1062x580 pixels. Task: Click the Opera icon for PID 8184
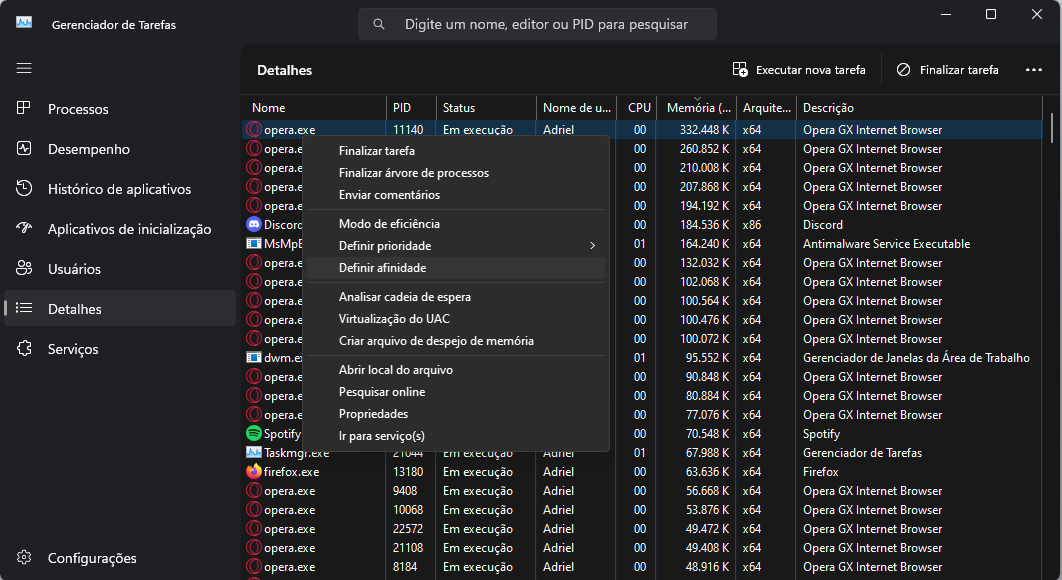pos(254,566)
